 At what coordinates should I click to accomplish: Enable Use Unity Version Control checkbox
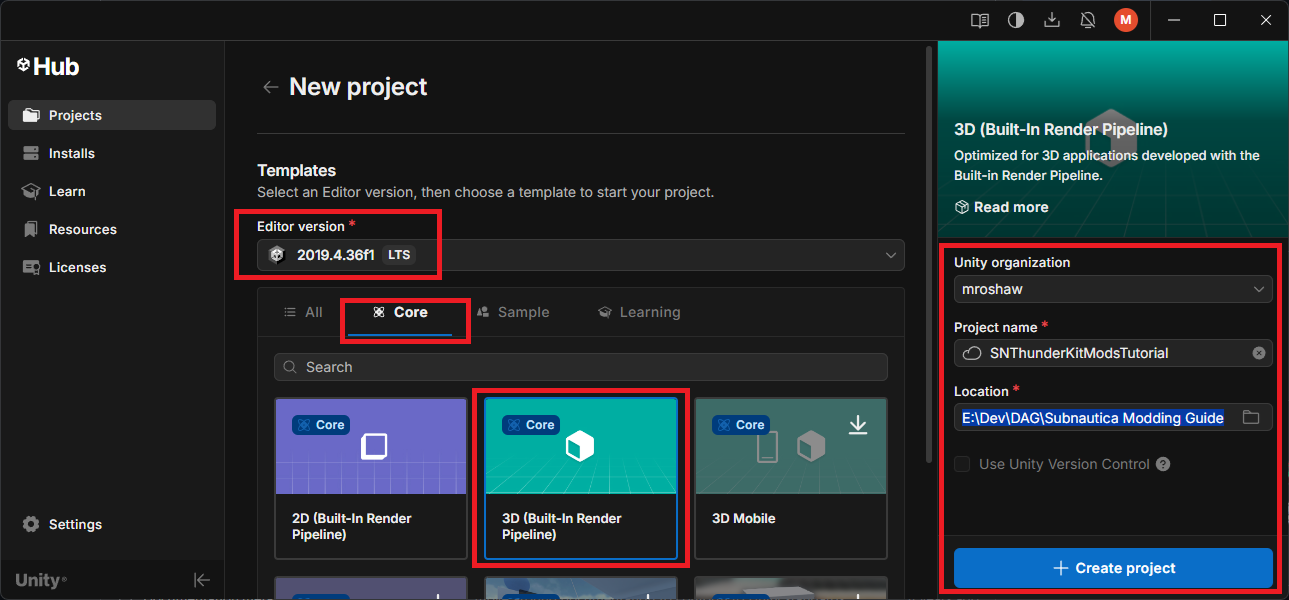962,464
